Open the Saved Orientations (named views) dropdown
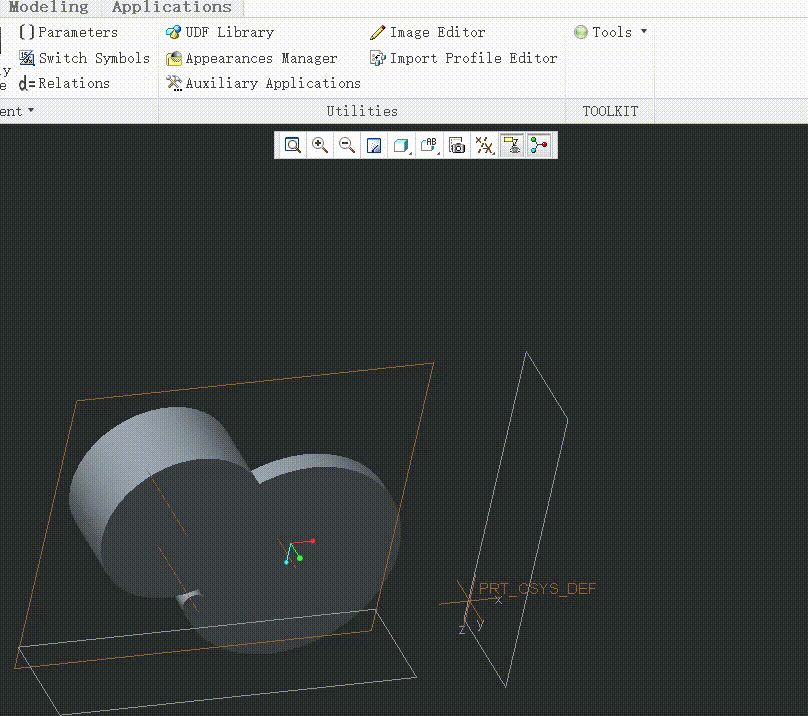Image resolution: width=808 pixels, height=716 pixels. (429, 145)
